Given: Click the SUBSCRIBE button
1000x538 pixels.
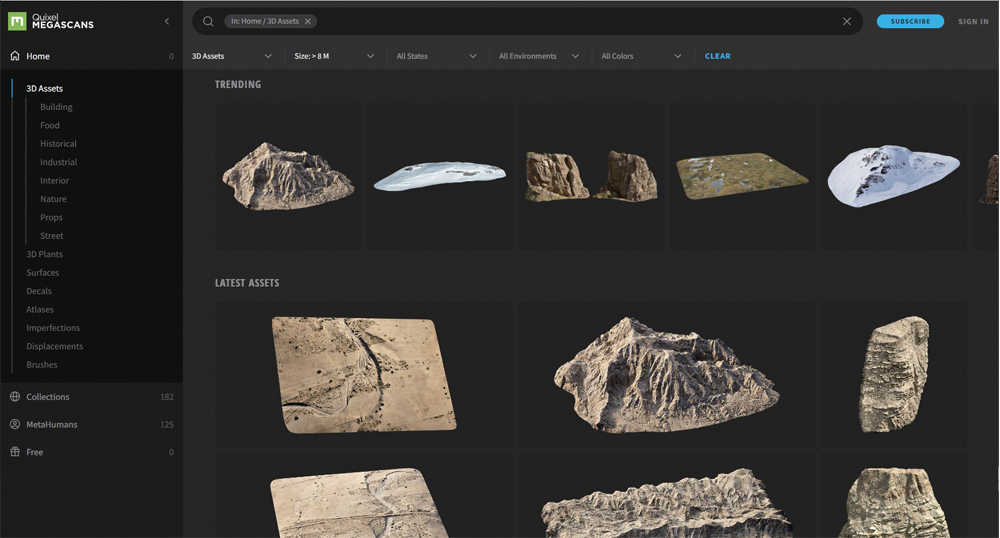Looking at the screenshot, I should tap(910, 21).
